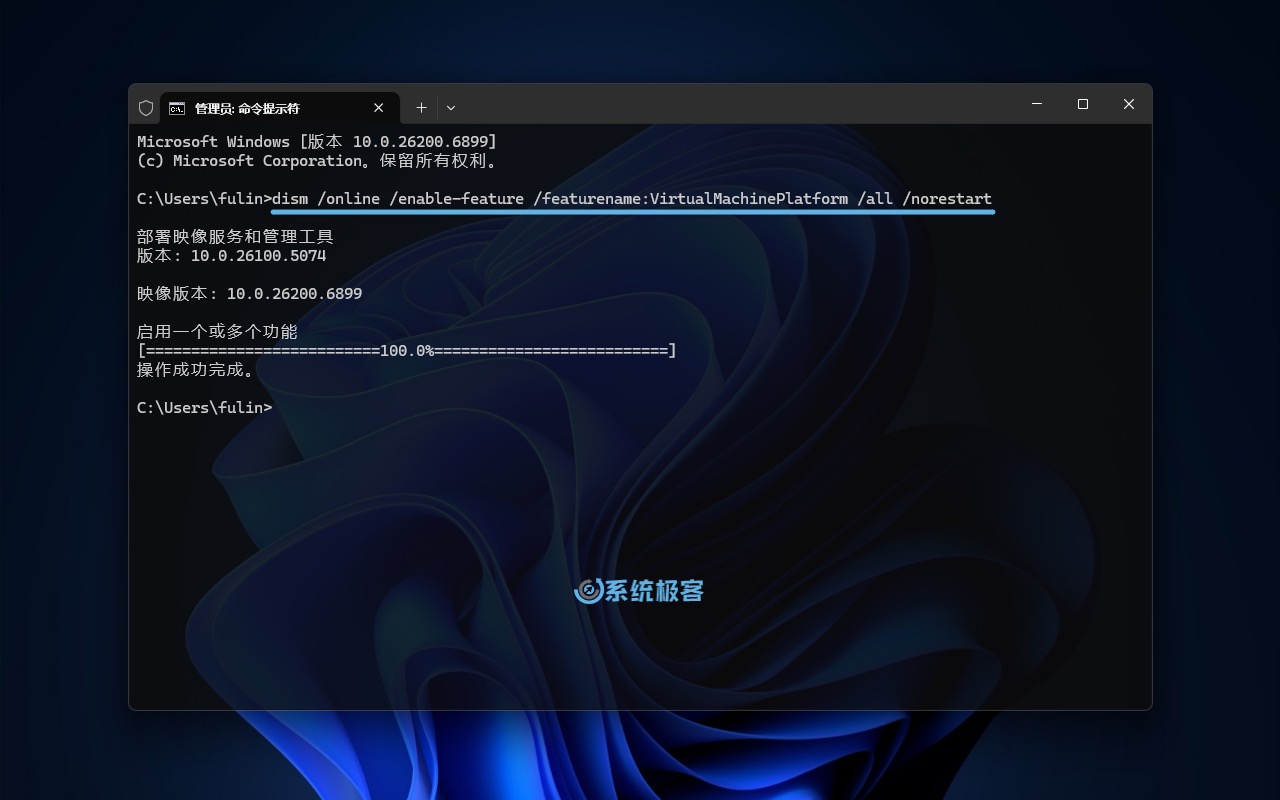Click the empty C:\Users\fulin> prompt line
1280x800 pixels.
(205, 408)
